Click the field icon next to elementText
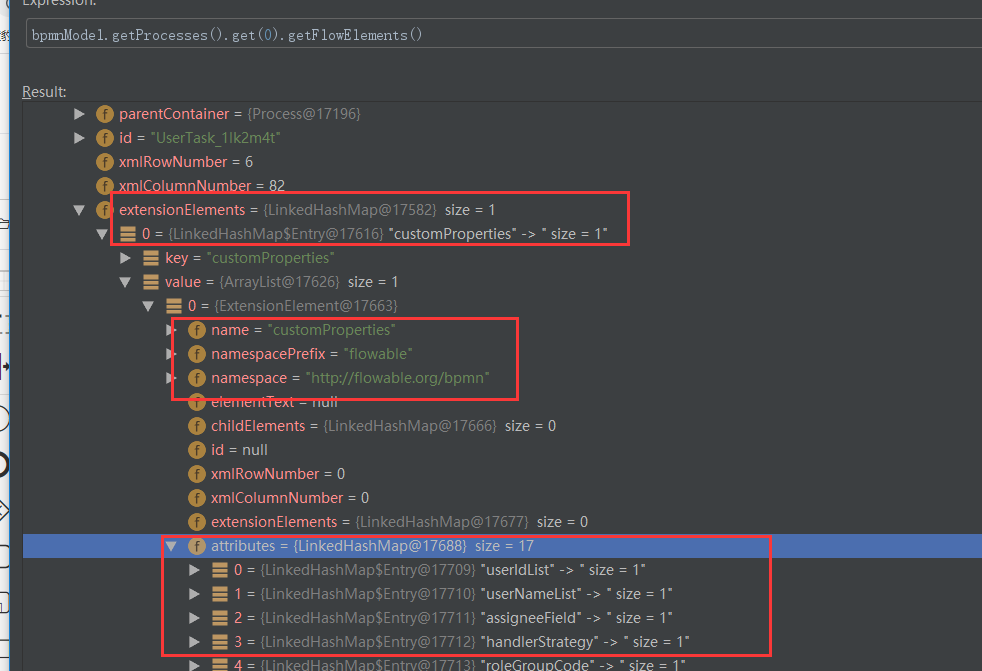982x671 pixels. coord(197,401)
